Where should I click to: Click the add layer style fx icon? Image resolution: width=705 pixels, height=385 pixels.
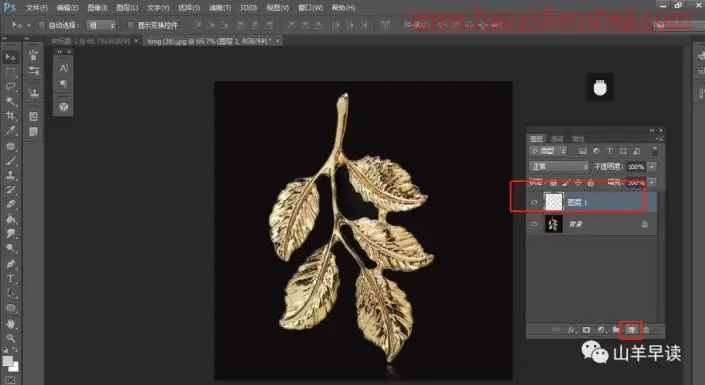pyautogui.click(x=572, y=330)
